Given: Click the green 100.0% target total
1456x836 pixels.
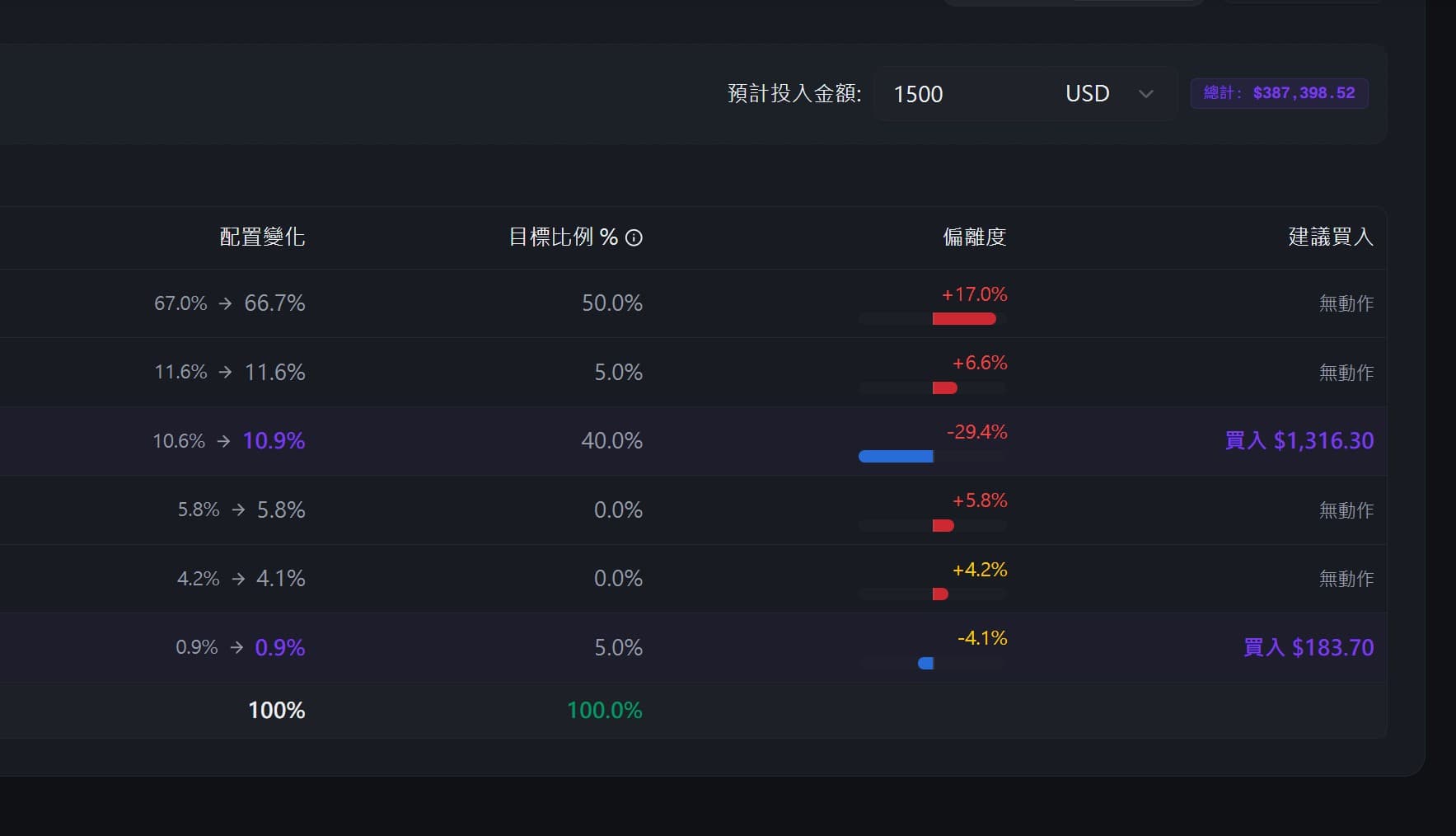Looking at the screenshot, I should [605, 710].
